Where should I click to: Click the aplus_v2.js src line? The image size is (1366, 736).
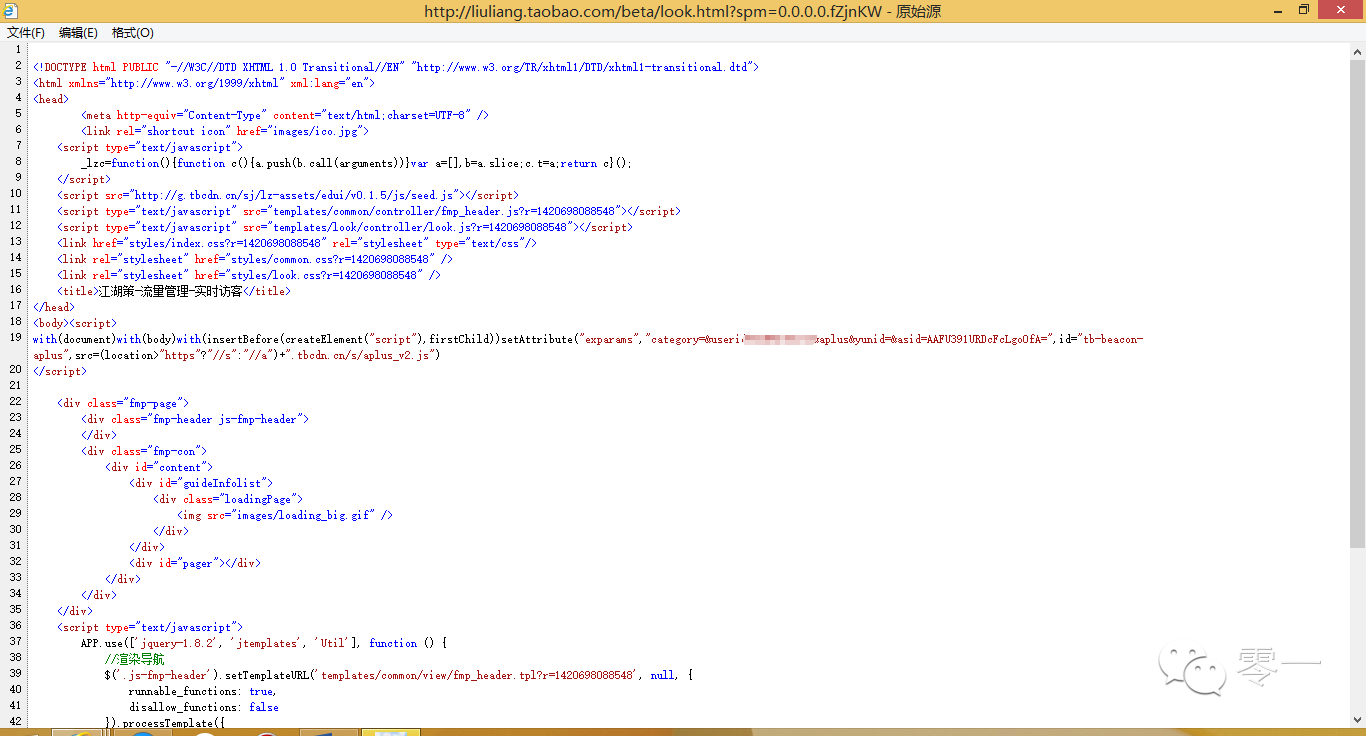pos(237,355)
